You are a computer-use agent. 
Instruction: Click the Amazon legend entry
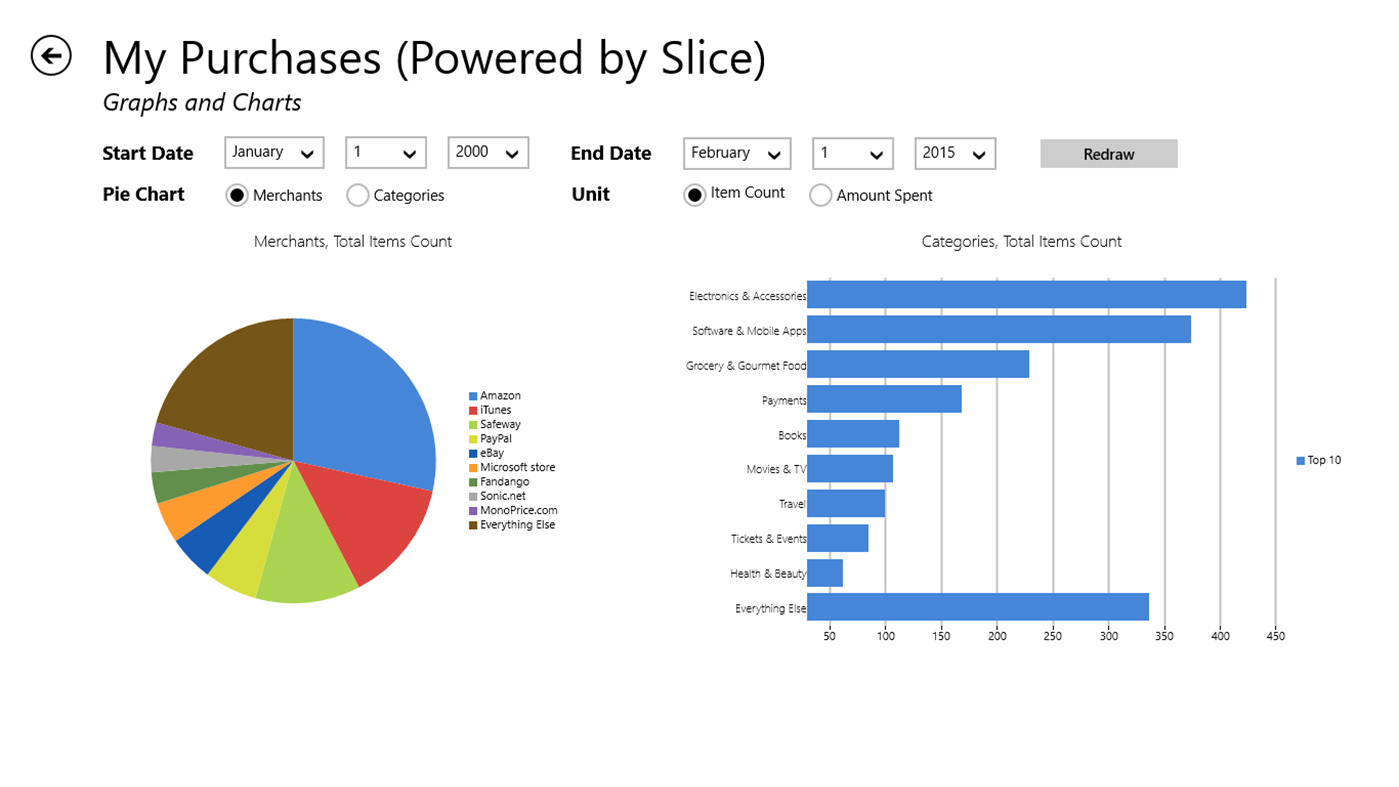(x=495, y=395)
